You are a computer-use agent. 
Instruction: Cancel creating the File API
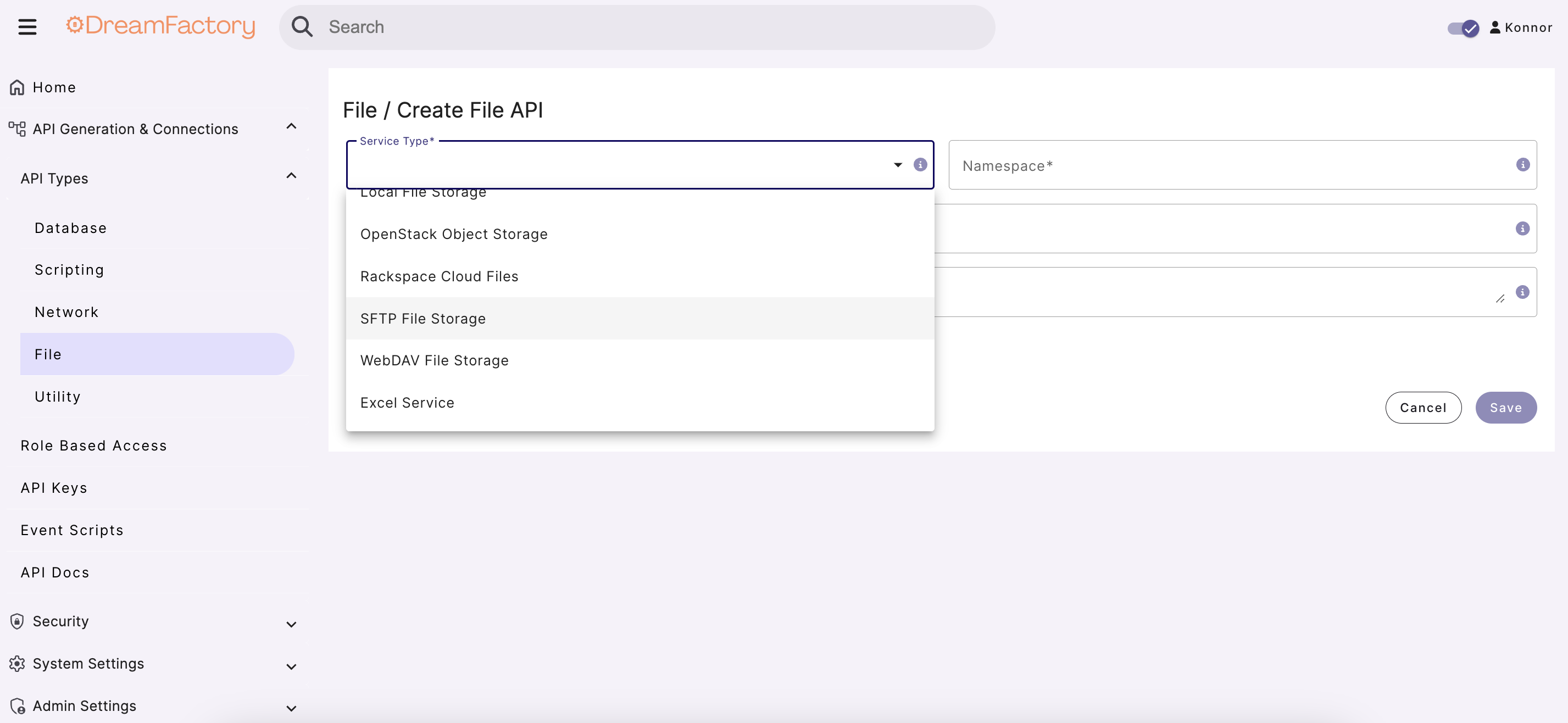[x=1423, y=407]
